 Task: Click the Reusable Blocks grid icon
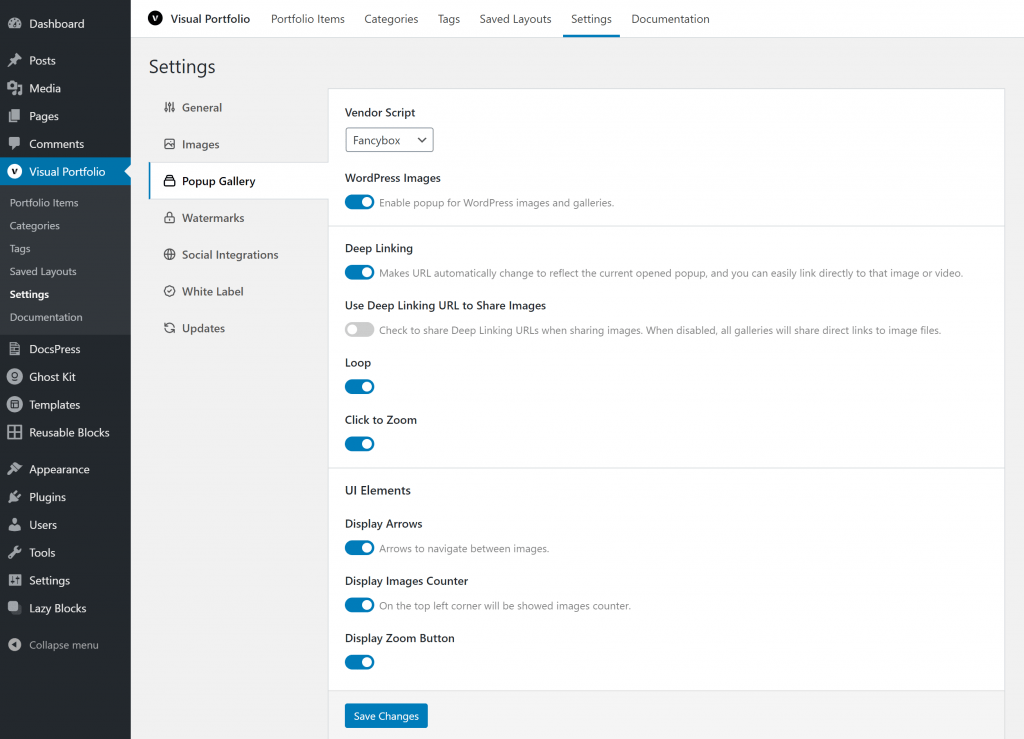pos(14,432)
